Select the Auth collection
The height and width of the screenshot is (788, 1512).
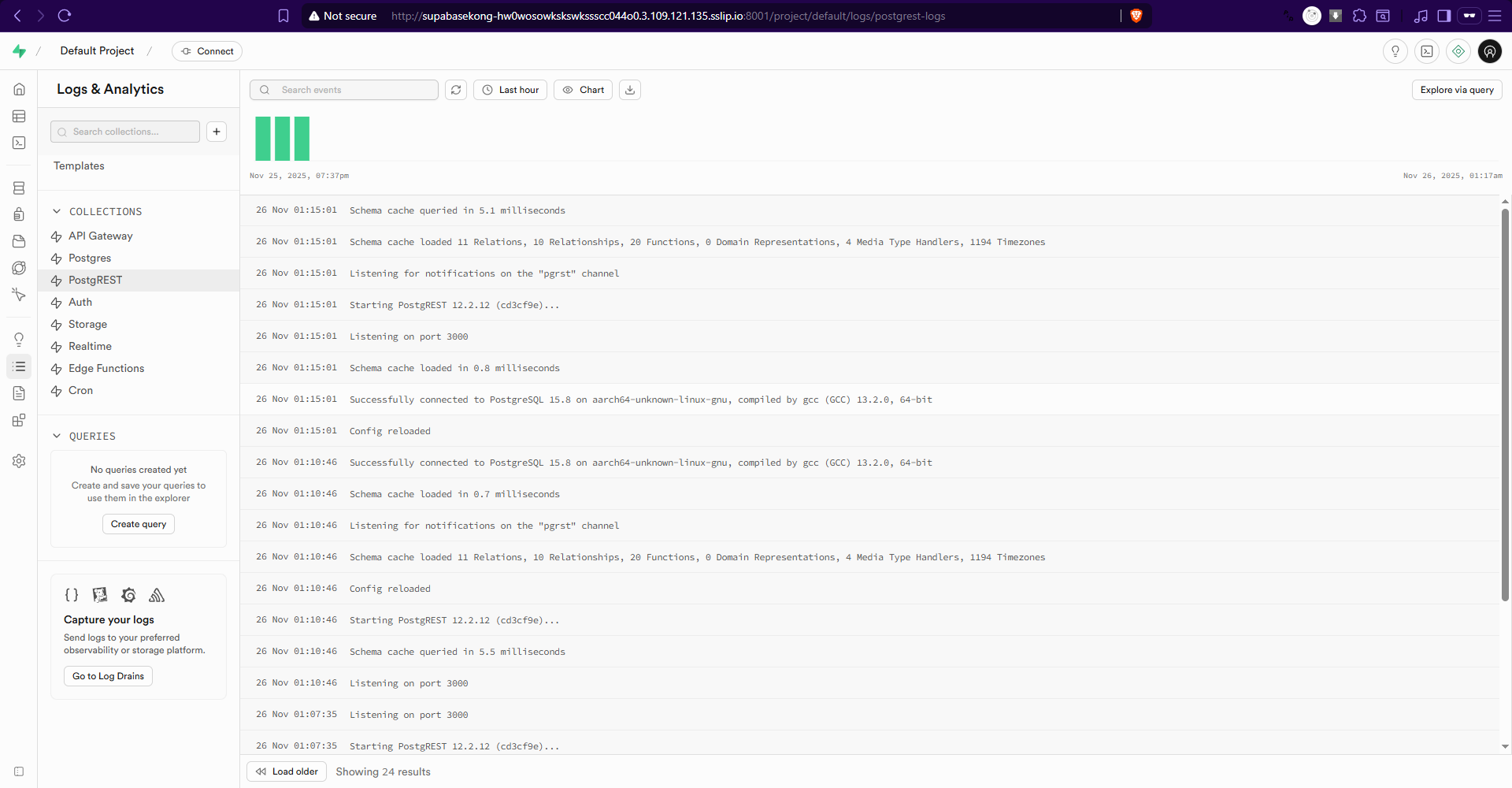(x=139, y=303)
